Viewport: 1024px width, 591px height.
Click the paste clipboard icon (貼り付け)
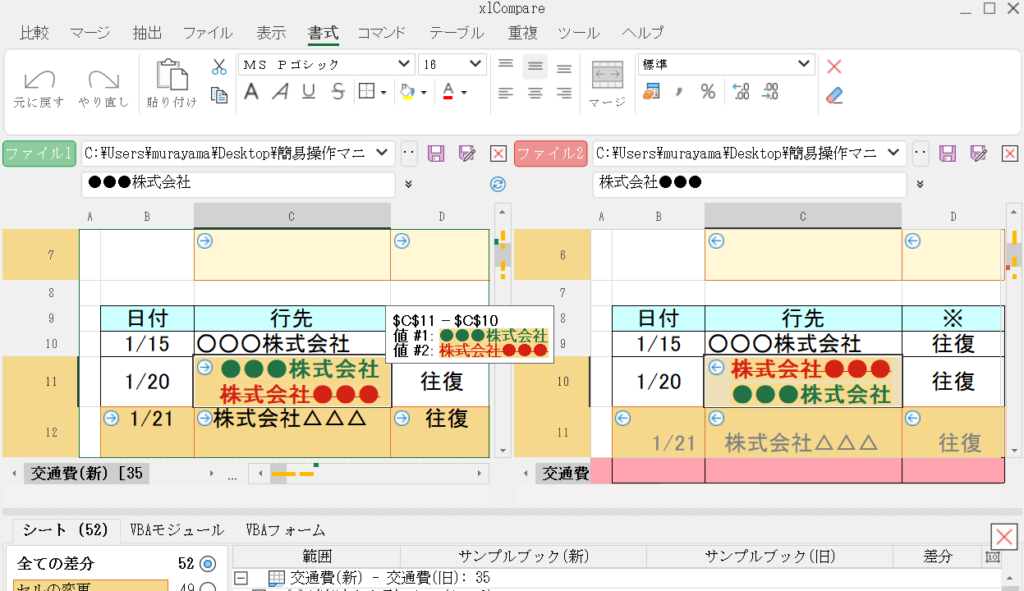172,80
